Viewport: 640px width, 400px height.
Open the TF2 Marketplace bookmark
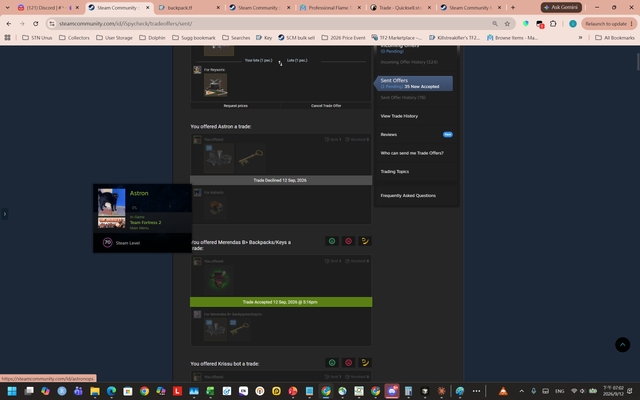point(396,38)
